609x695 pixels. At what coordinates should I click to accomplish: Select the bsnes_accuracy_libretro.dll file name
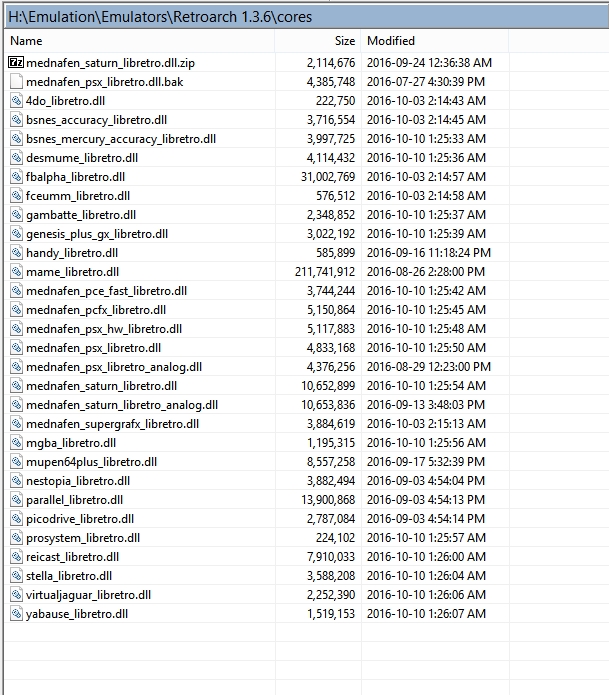(97, 120)
